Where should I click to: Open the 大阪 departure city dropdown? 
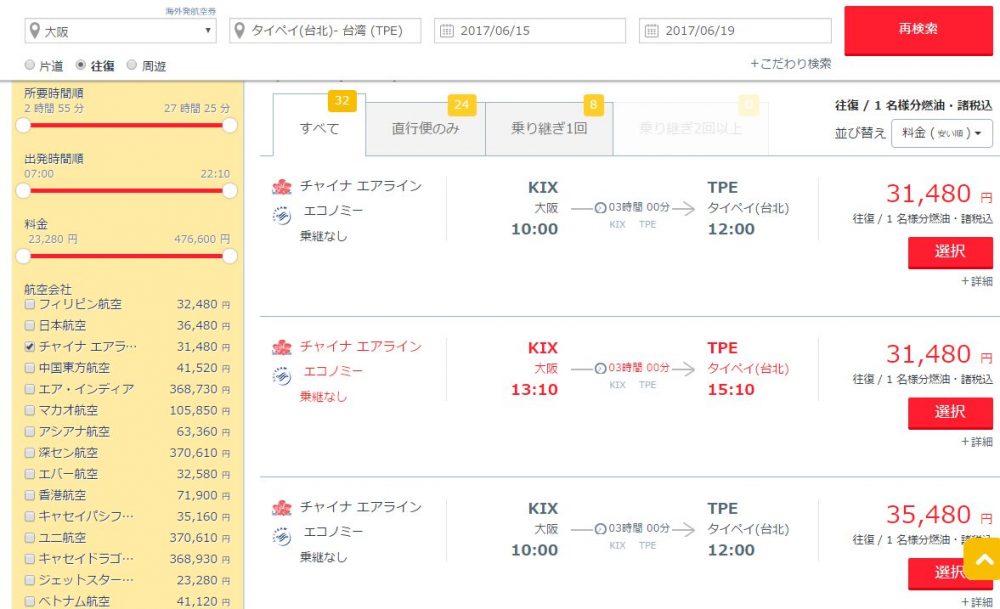click(x=121, y=31)
